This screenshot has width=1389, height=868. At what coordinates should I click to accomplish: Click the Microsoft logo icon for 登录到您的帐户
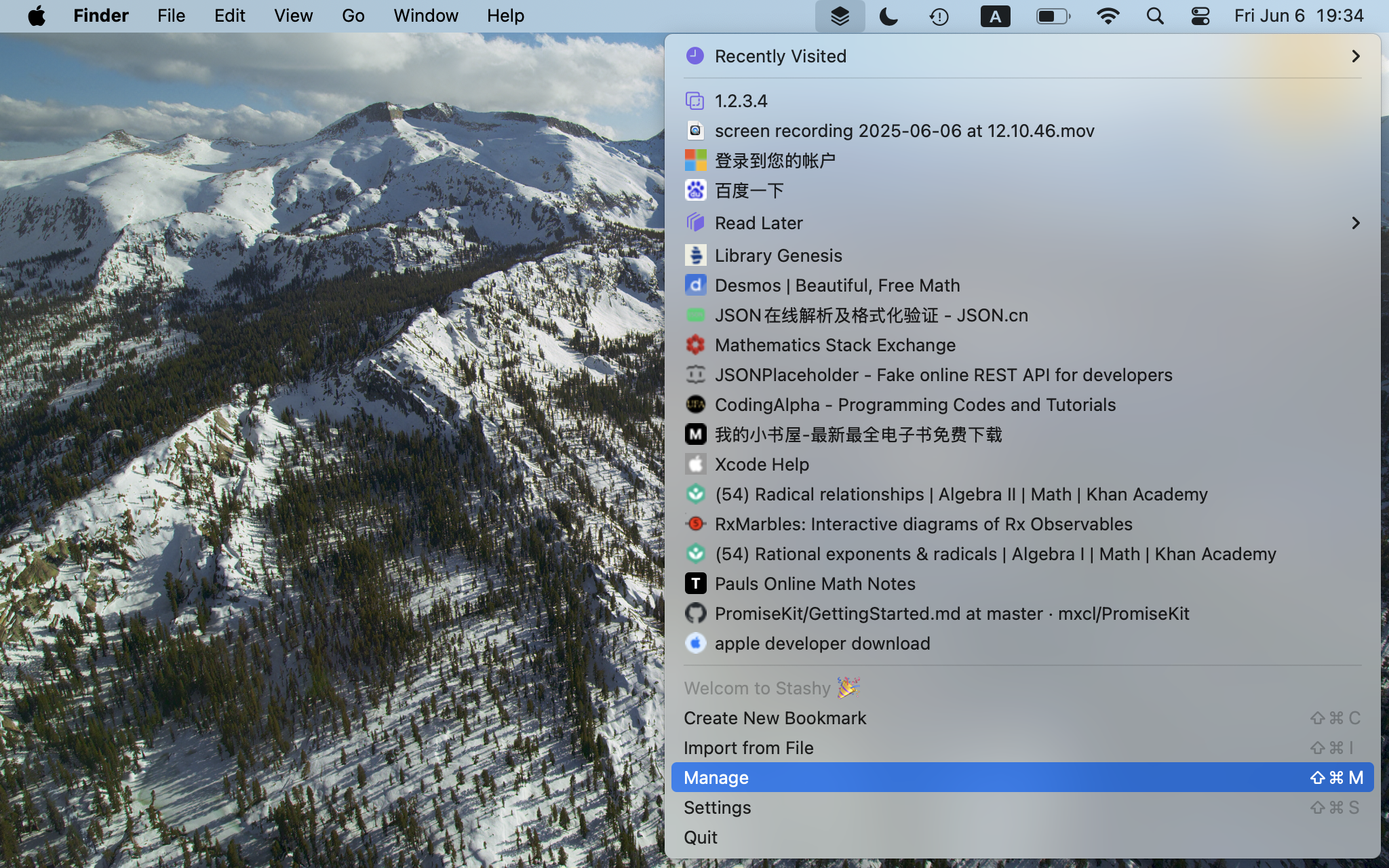pyautogui.click(x=695, y=160)
